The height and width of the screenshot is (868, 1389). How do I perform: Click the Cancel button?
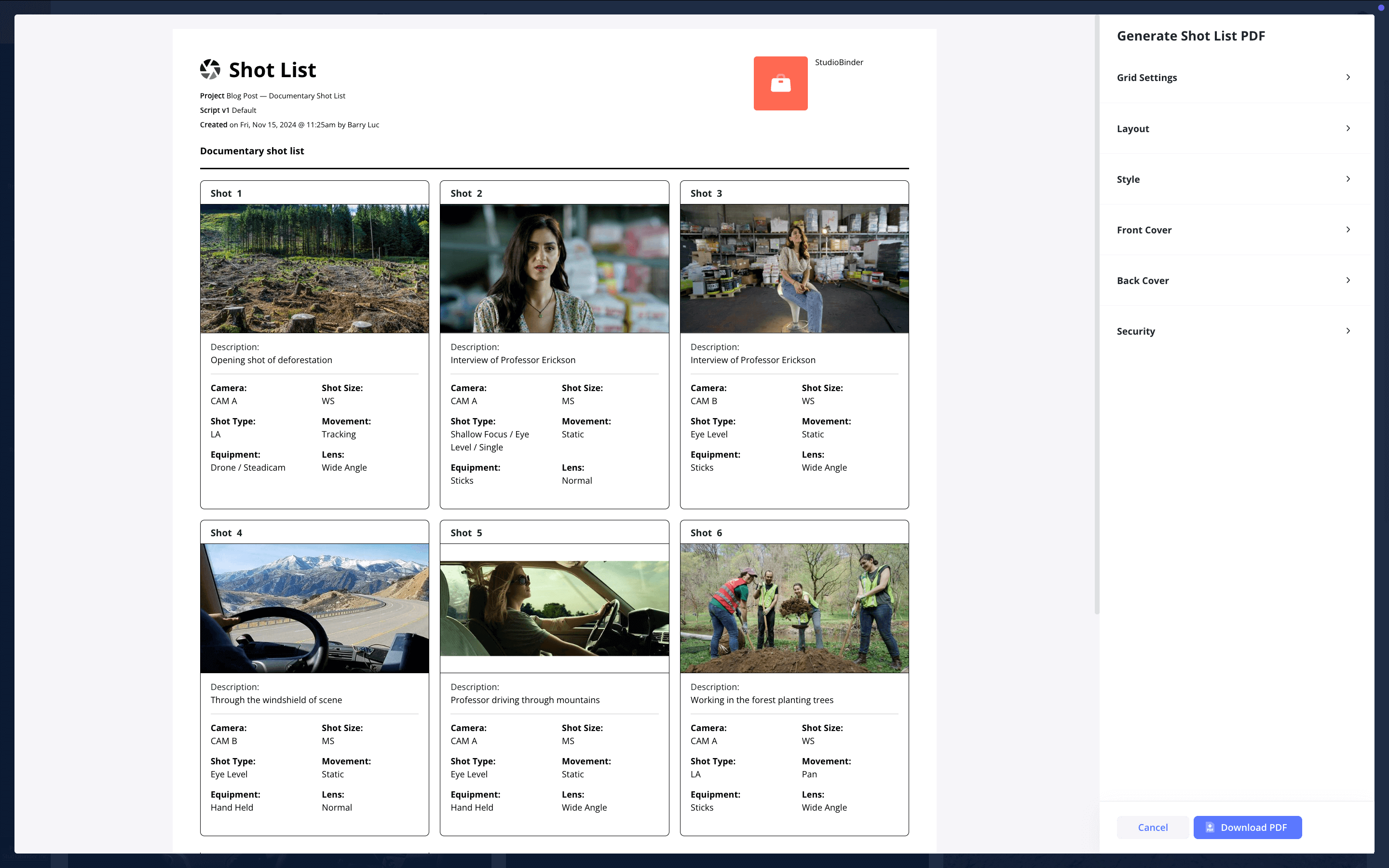[x=1153, y=827]
